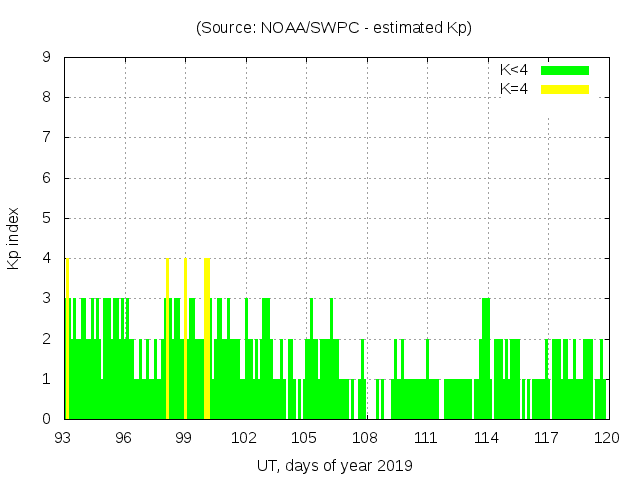
Task: Click the 'Kp index' y-axis label
Action: point(14,238)
